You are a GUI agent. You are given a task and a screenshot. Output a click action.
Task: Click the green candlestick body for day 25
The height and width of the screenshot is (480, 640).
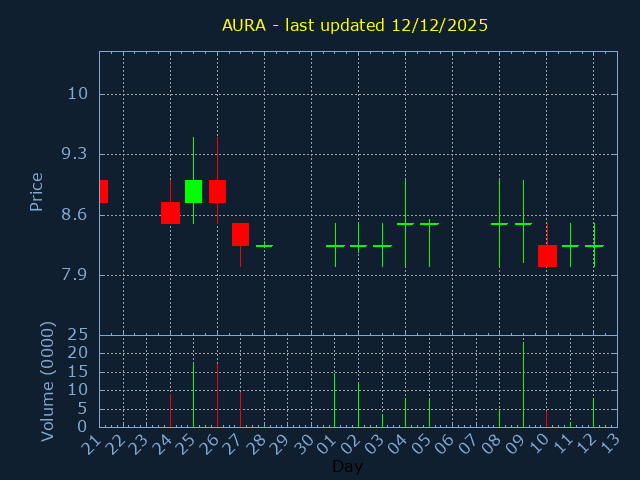point(193,191)
